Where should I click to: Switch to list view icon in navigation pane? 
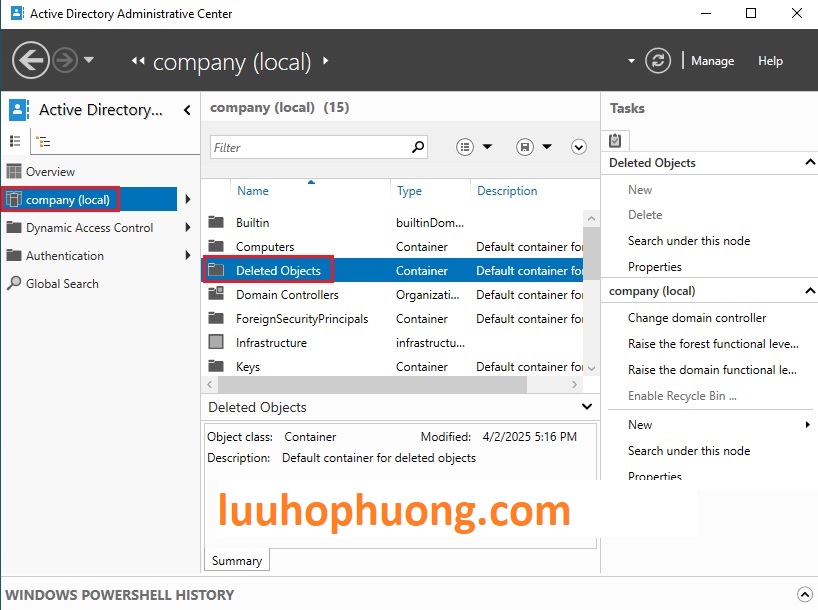pyautogui.click(x=15, y=142)
